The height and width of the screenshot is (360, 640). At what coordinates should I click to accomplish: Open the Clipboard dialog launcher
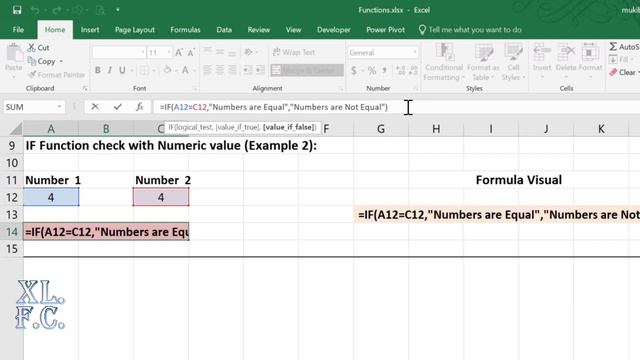(85, 88)
